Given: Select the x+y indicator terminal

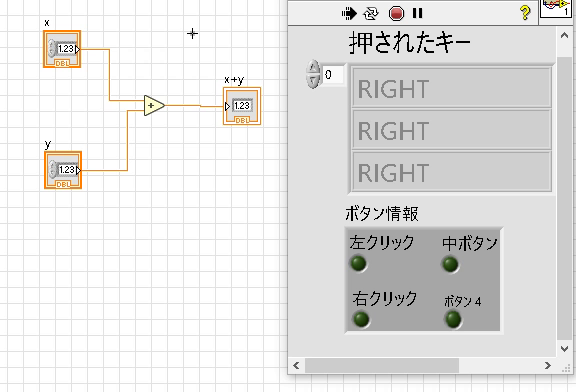Looking at the screenshot, I should [242, 106].
